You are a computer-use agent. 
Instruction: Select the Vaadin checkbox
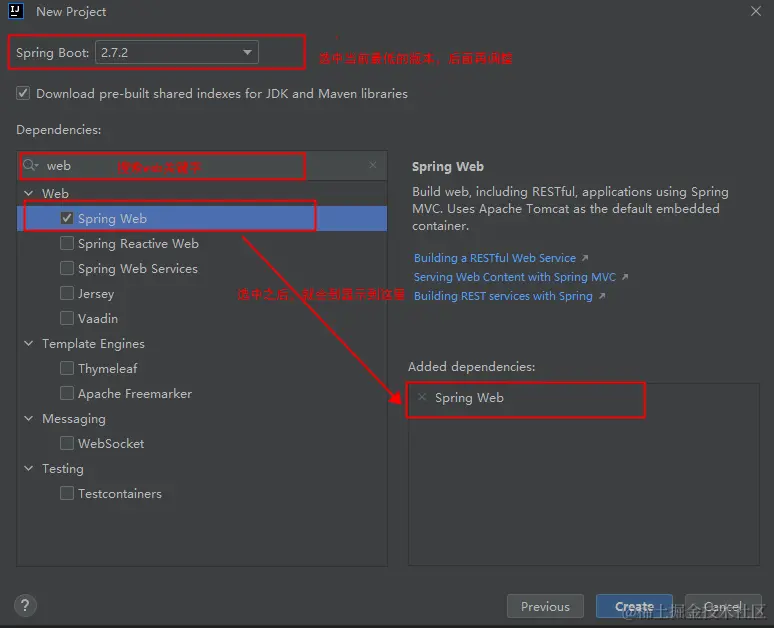coord(67,318)
